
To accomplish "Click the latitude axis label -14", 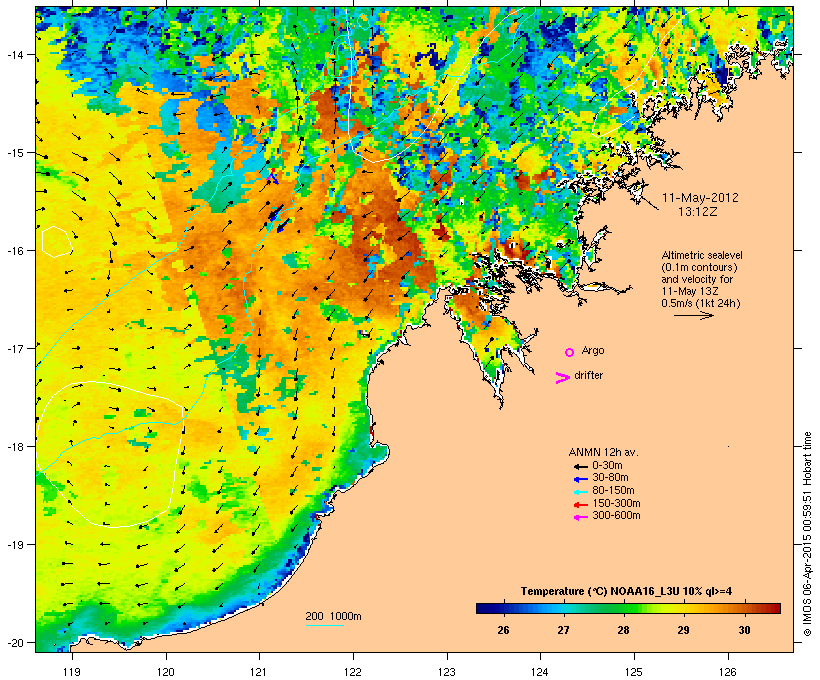I will point(14,54).
